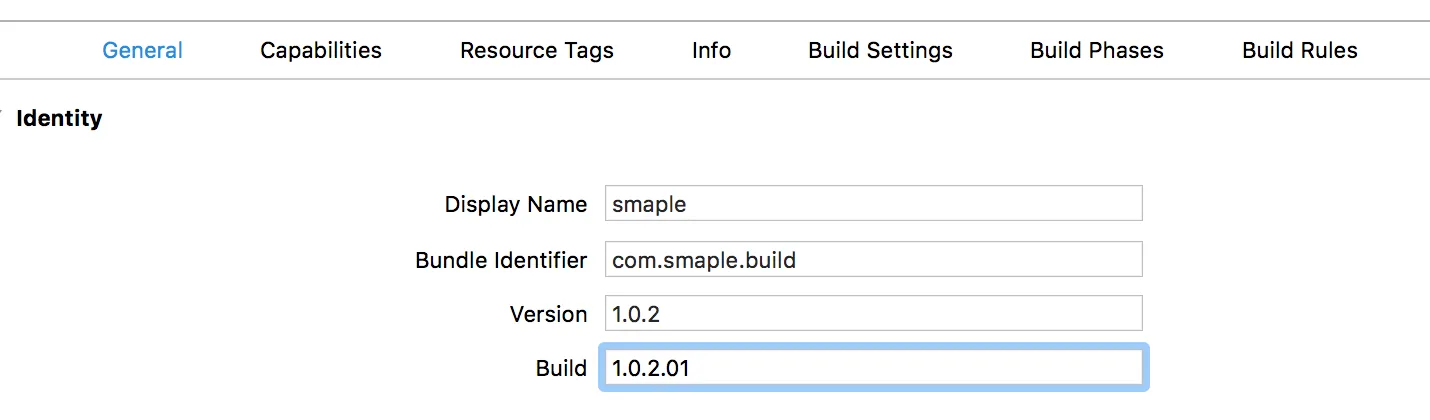Place cursor in the "smaple" text
Image resolution: width=1430 pixels, height=420 pixels.
pyautogui.click(x=649, y=204)
